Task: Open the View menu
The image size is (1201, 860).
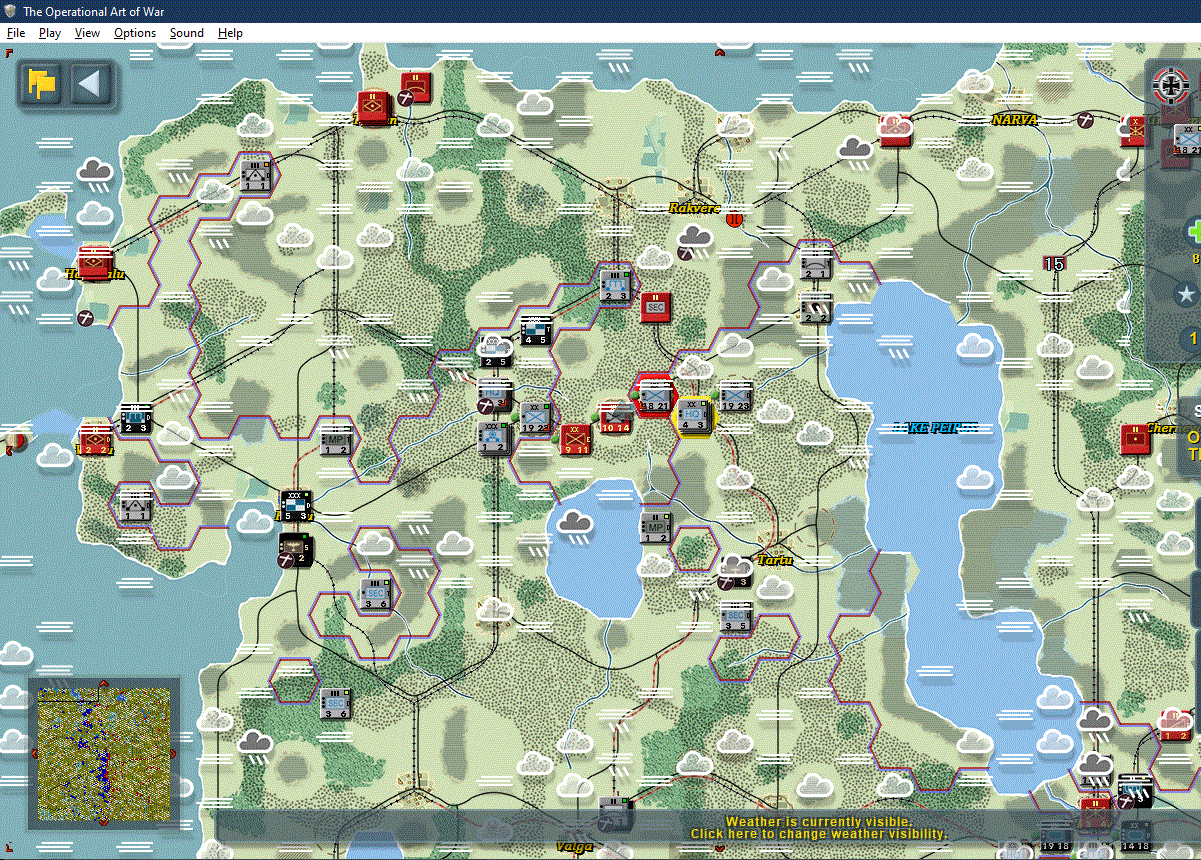Action: (87, 33)
